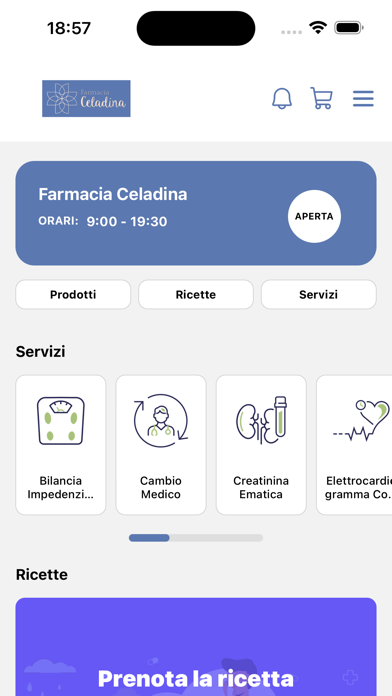Switch to the Servizi tab

319,294
